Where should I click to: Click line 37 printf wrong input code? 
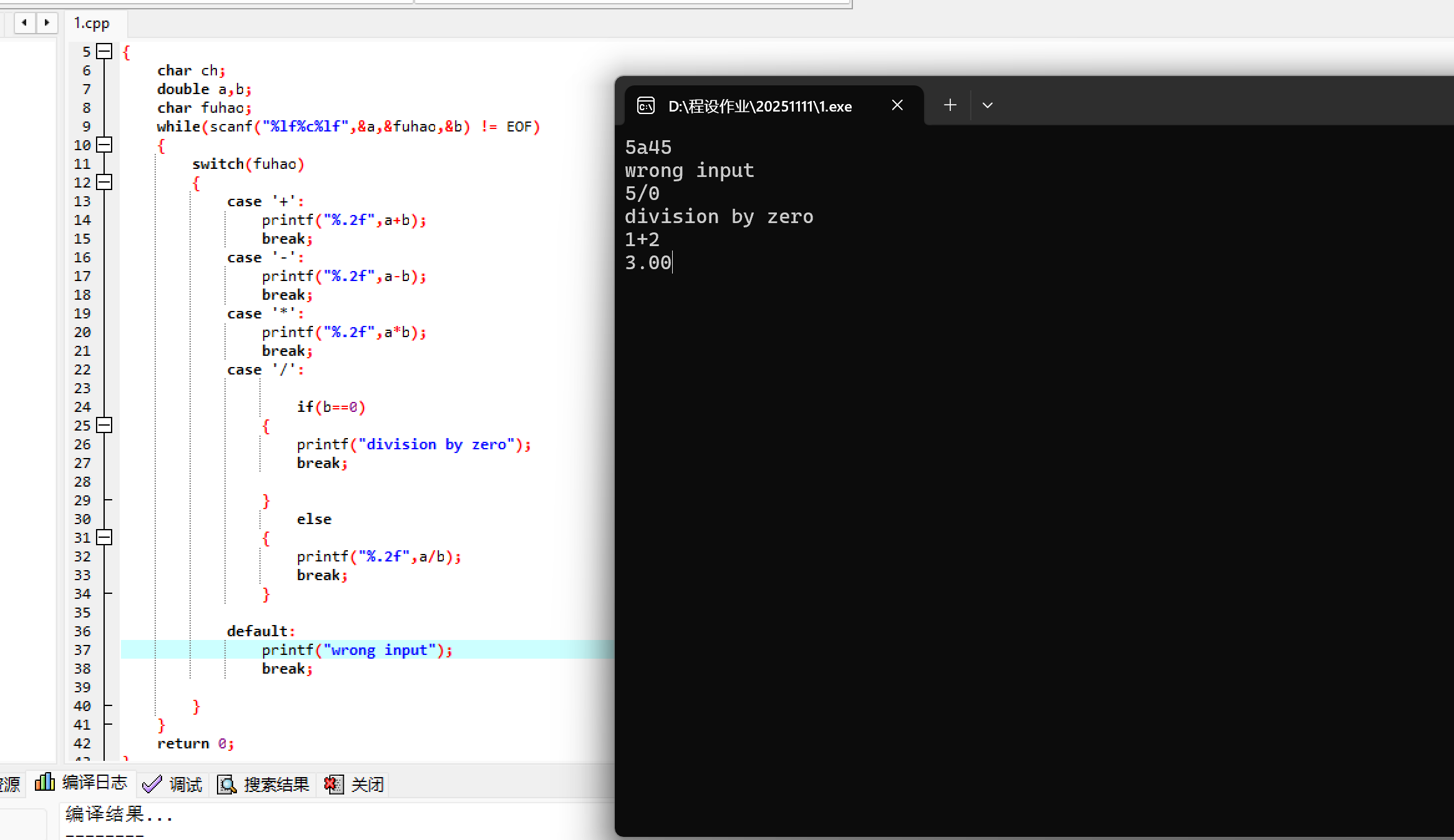pyautogui.click(x=357, y=650)
